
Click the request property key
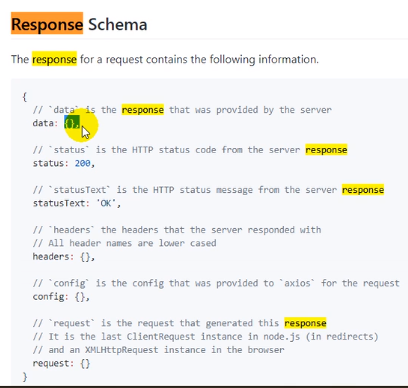click(x=51, y=363)
